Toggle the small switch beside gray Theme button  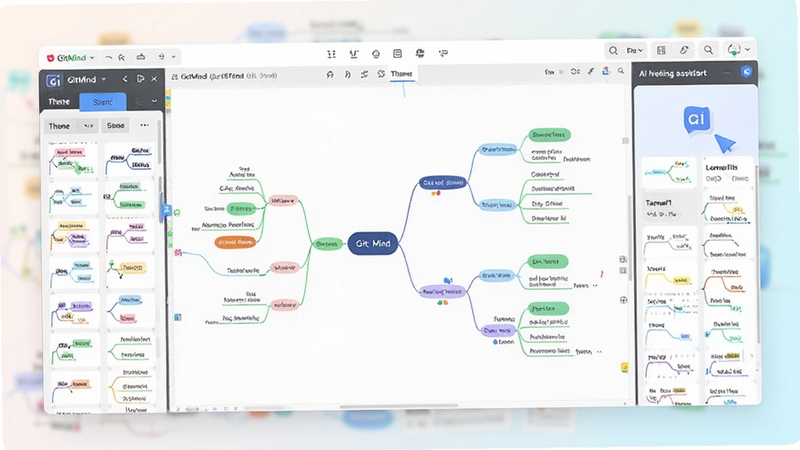tap(88, 126)
